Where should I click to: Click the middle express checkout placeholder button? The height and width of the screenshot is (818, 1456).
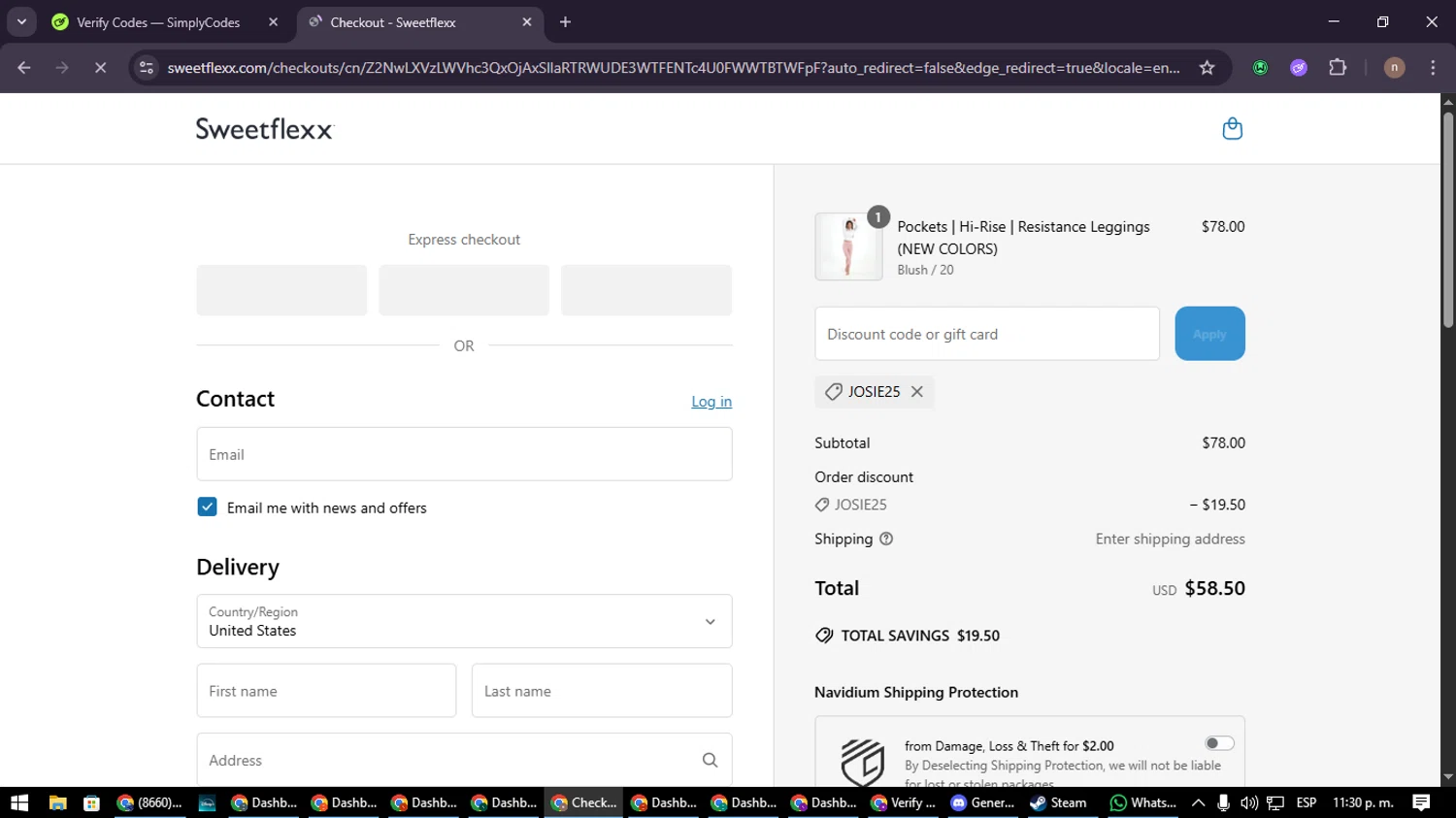(x=464, y=290)
